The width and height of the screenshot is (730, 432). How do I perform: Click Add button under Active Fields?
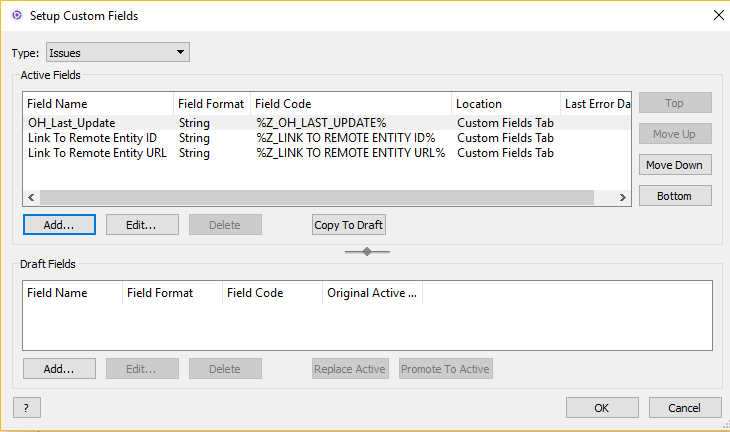point(59,225)
